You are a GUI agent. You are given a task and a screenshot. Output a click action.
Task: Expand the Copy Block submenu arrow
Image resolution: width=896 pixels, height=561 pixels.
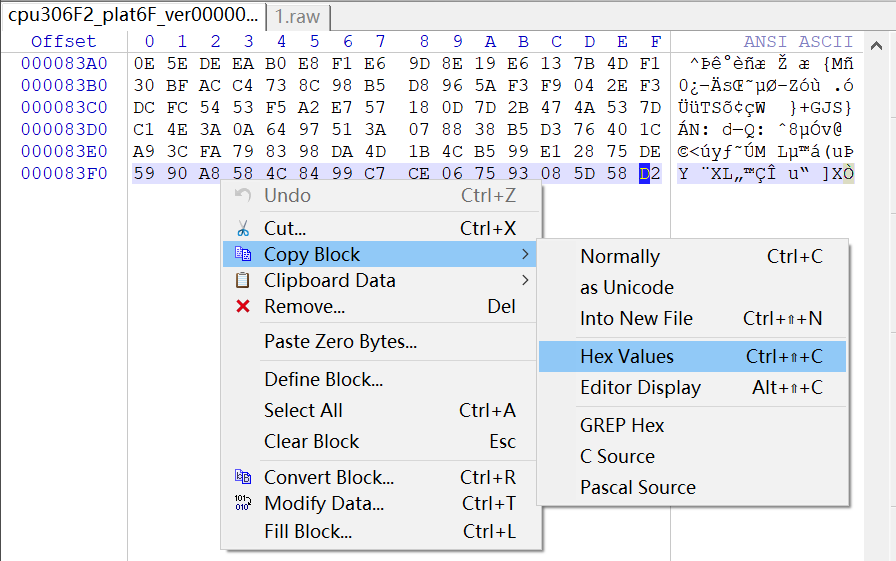(x=525, y=254)
